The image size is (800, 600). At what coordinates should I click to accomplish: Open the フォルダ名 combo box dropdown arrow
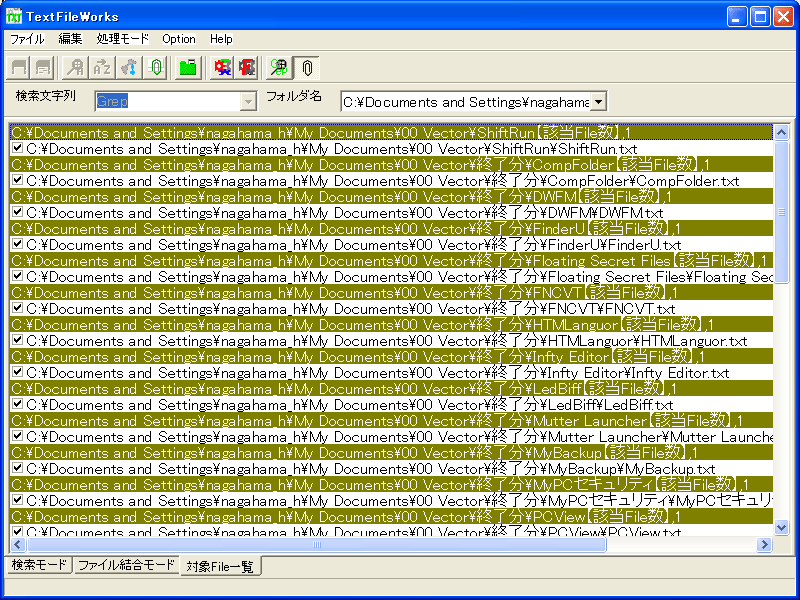598,102
